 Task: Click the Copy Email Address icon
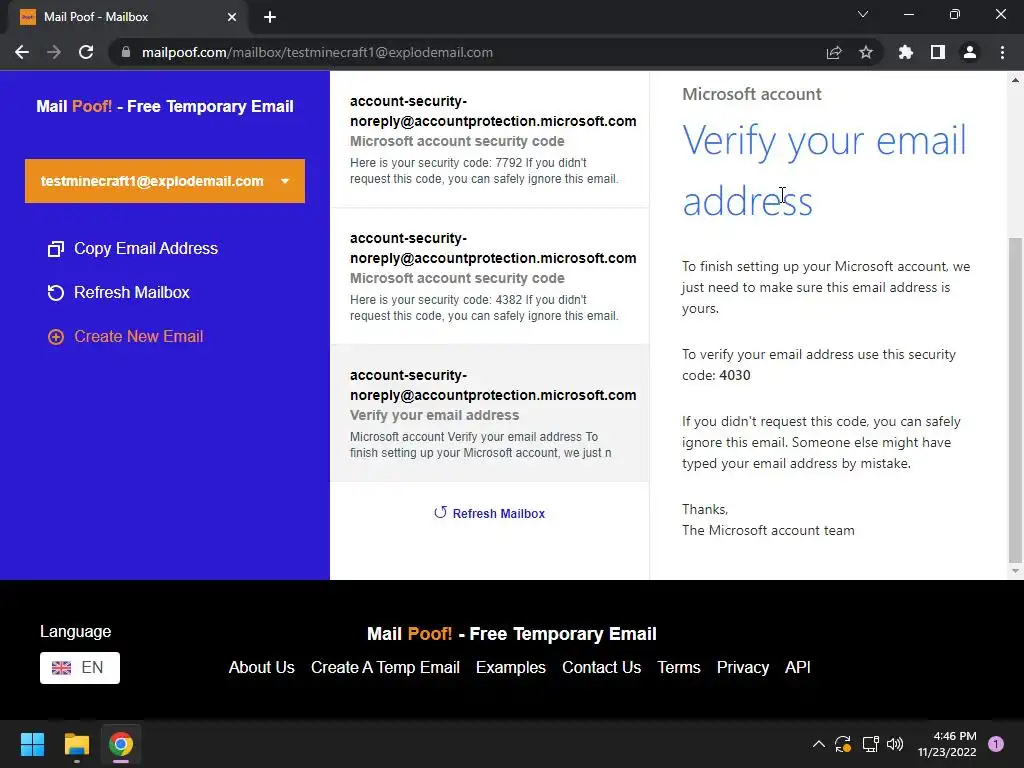(x=56, y=249)
